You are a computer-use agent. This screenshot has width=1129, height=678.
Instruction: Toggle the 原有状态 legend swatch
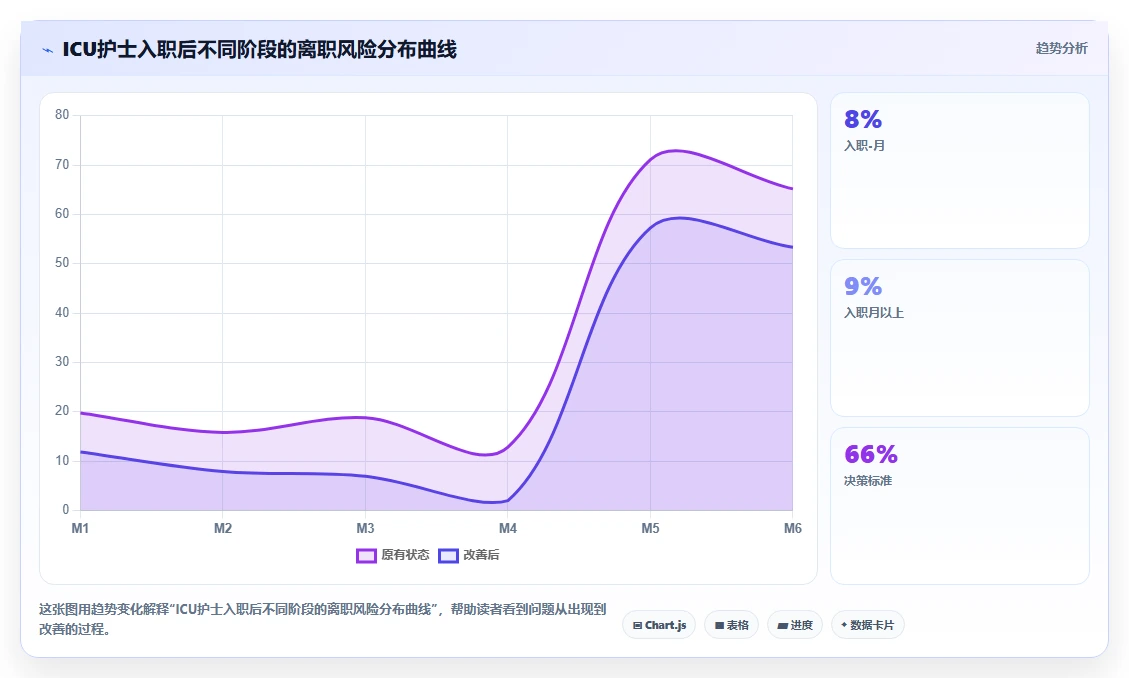(366, 556)
